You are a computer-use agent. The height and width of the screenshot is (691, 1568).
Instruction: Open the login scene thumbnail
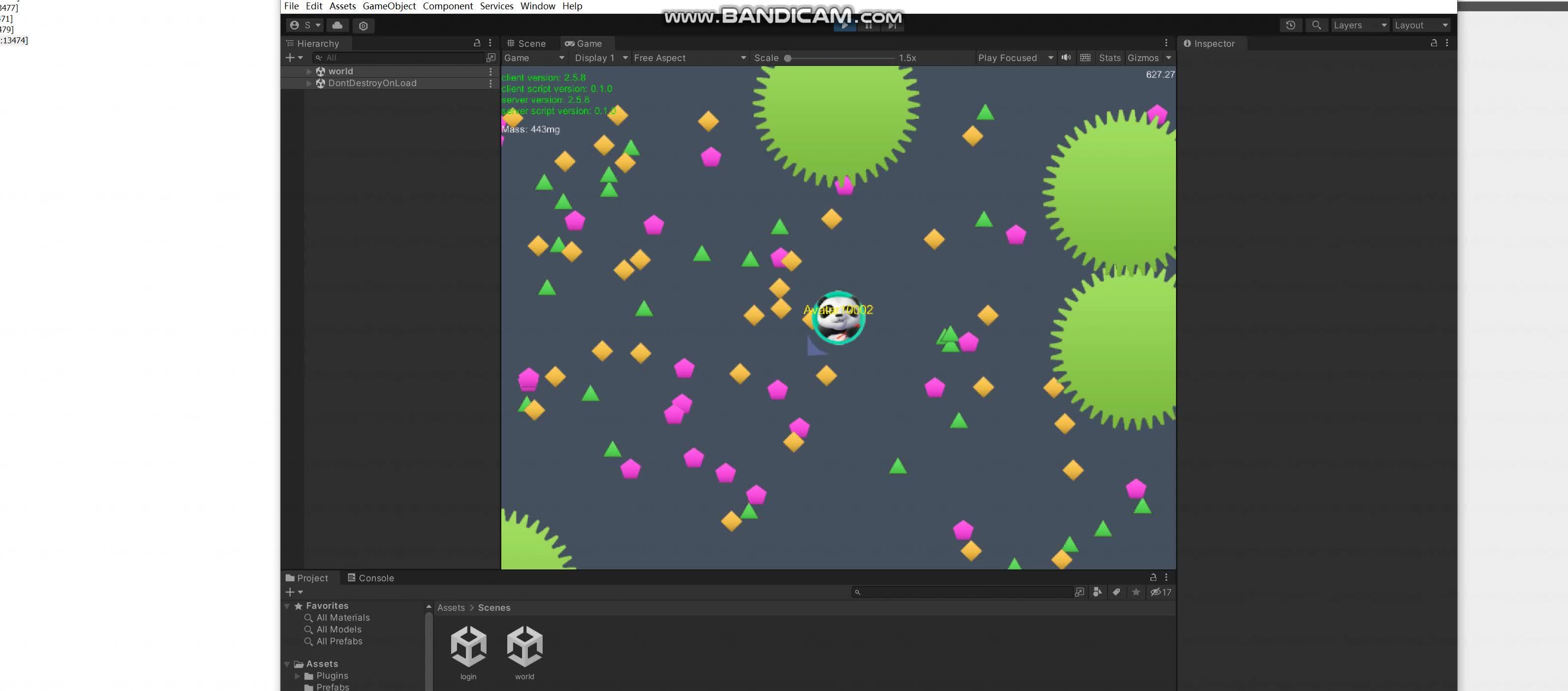point(469,648)
